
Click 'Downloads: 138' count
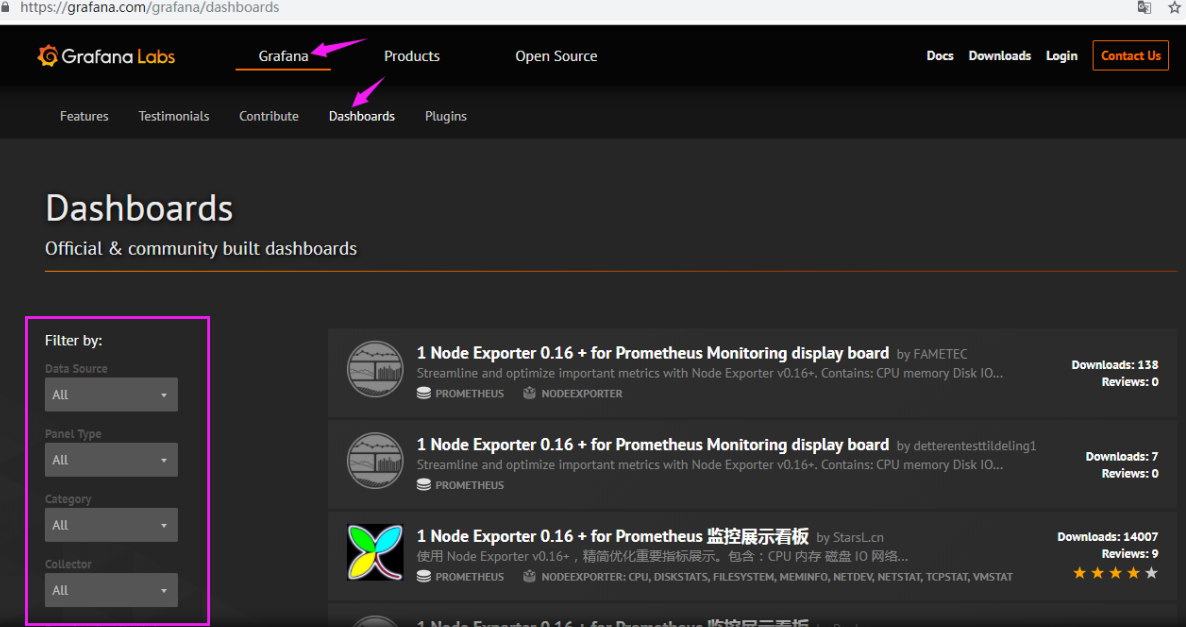tap(1114, 365)
